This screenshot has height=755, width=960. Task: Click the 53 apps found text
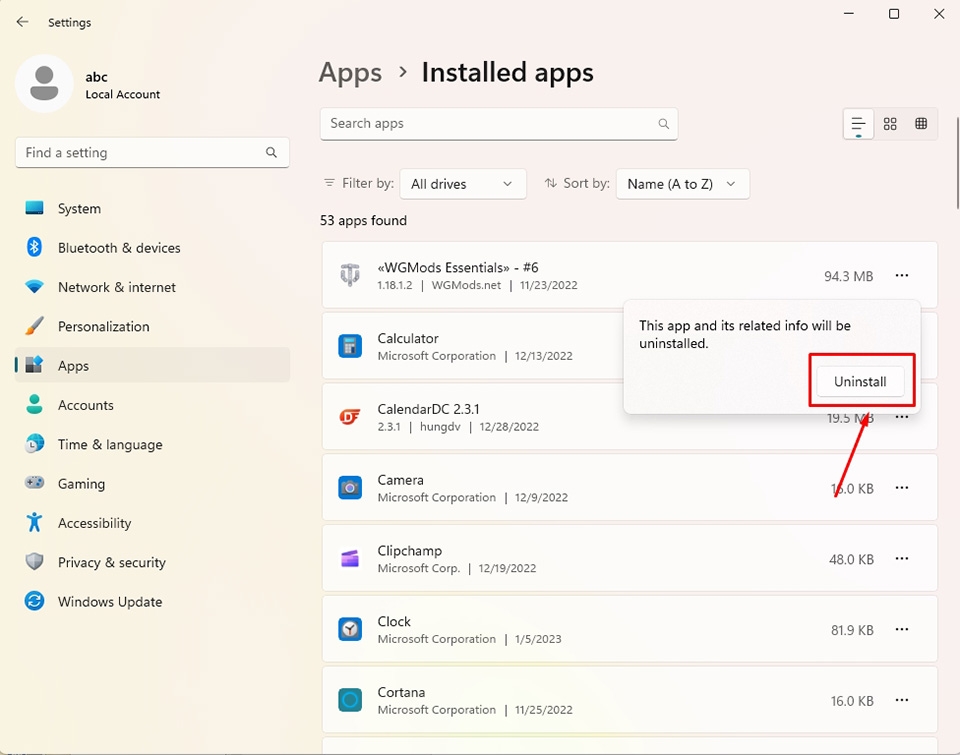click(363, 220)
